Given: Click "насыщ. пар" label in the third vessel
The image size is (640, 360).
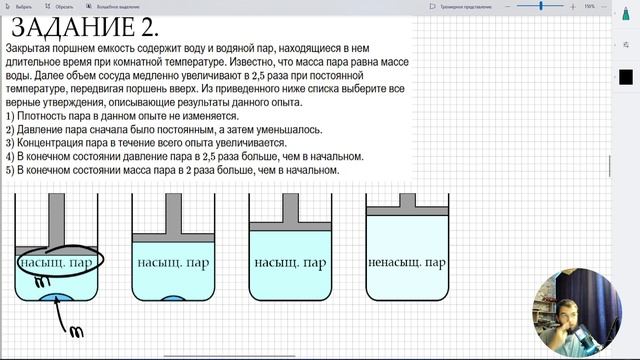Looking at the screenshot, I should (x=290, y=262).
